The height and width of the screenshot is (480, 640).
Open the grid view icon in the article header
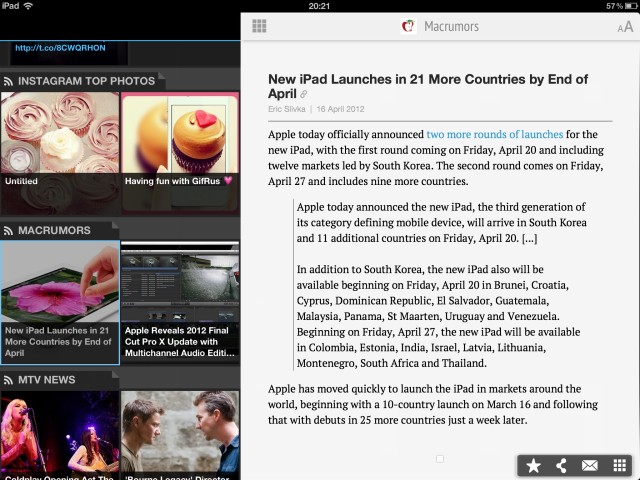point(259,26)
